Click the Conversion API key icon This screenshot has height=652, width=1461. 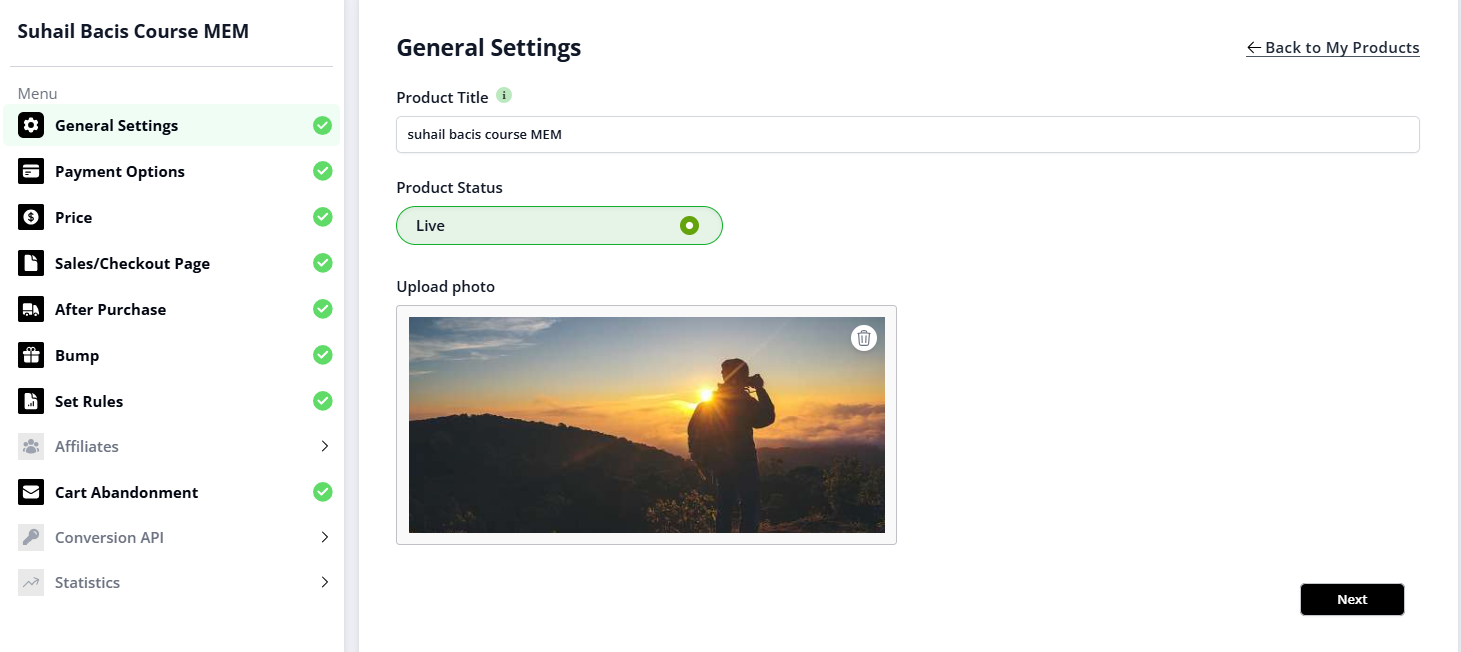pyautogui.click(x=31, y=537)
